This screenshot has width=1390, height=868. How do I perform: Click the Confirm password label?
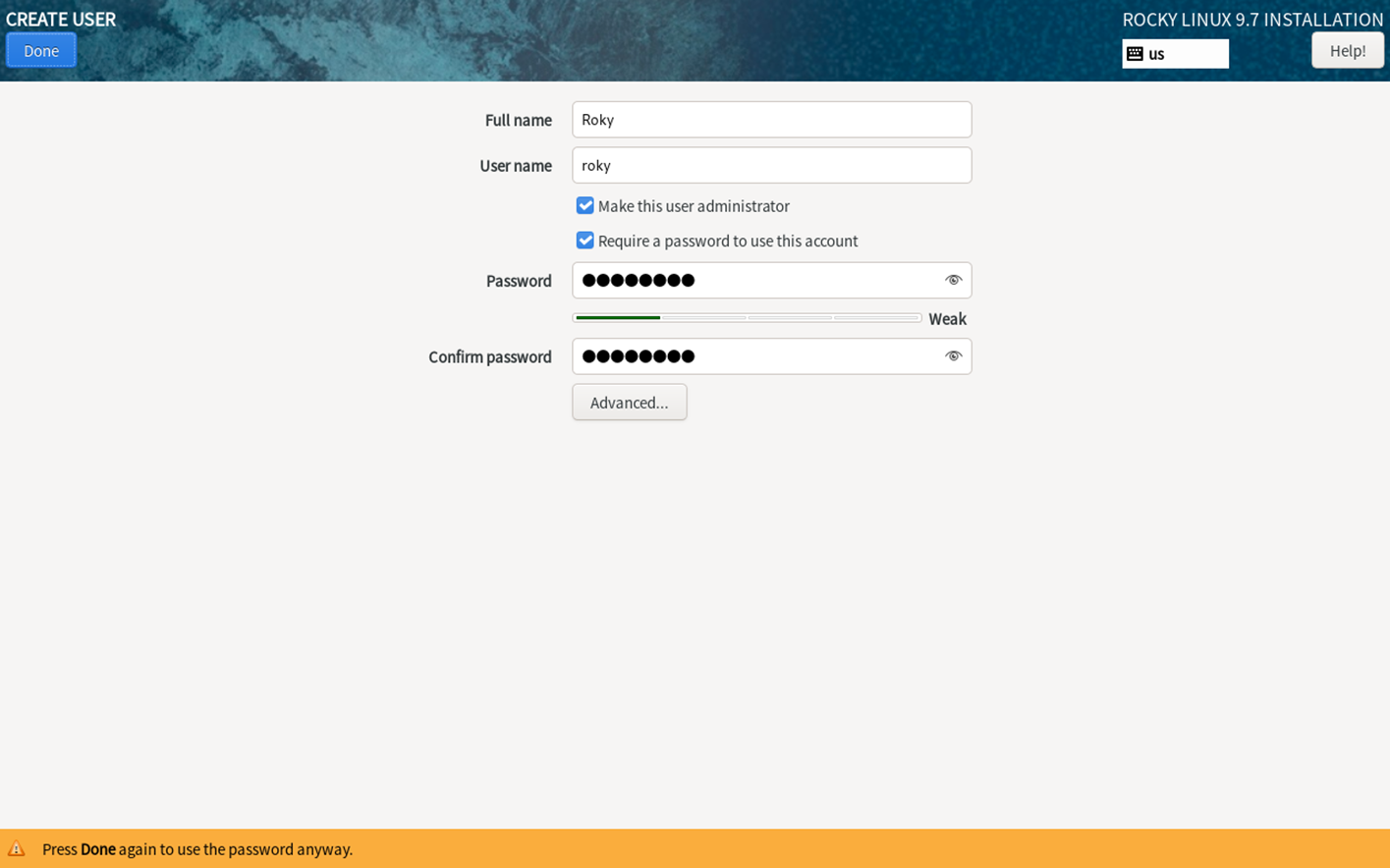point(490,357)
